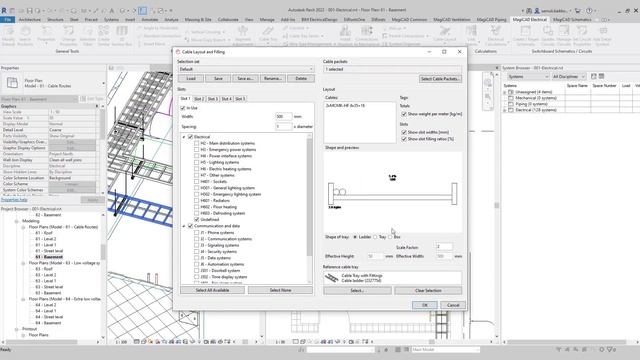Select the Ladder tray shape radio

[x=355, y=237]
